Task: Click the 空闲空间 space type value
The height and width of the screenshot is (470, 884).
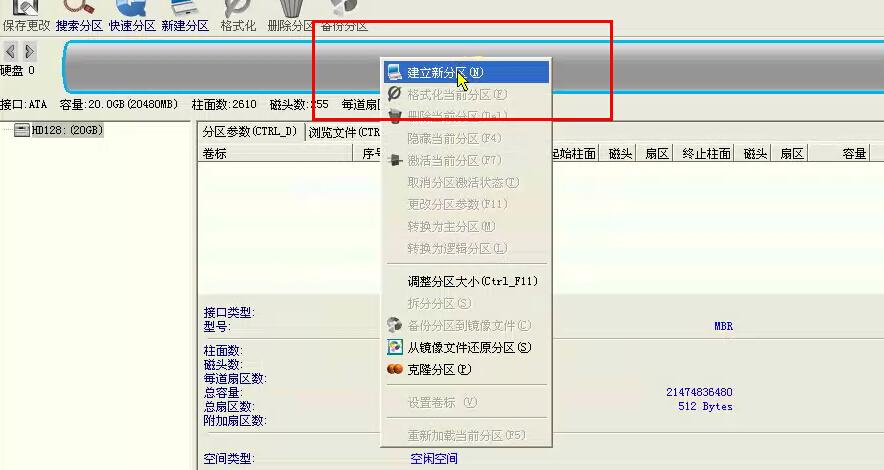Action: [434, 459]
